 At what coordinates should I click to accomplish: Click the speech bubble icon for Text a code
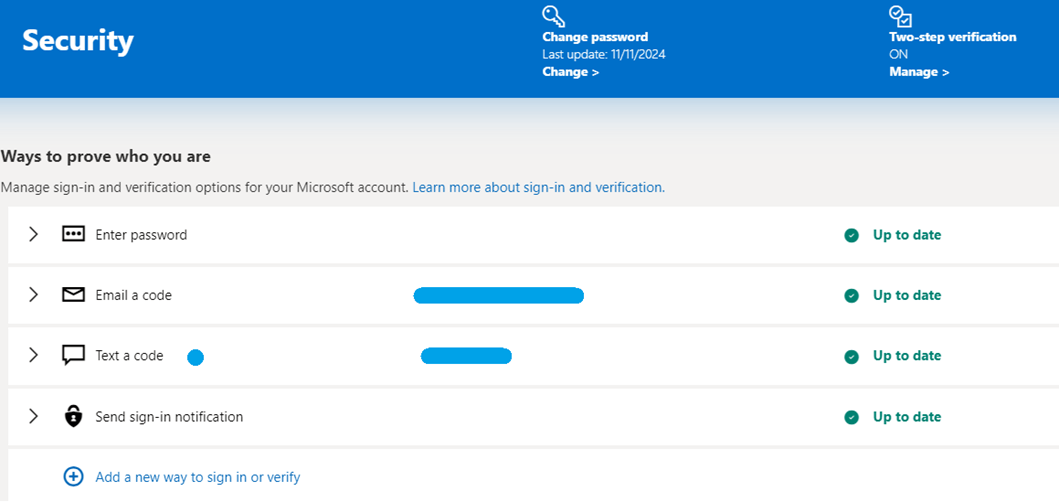(x=73, y=355)
